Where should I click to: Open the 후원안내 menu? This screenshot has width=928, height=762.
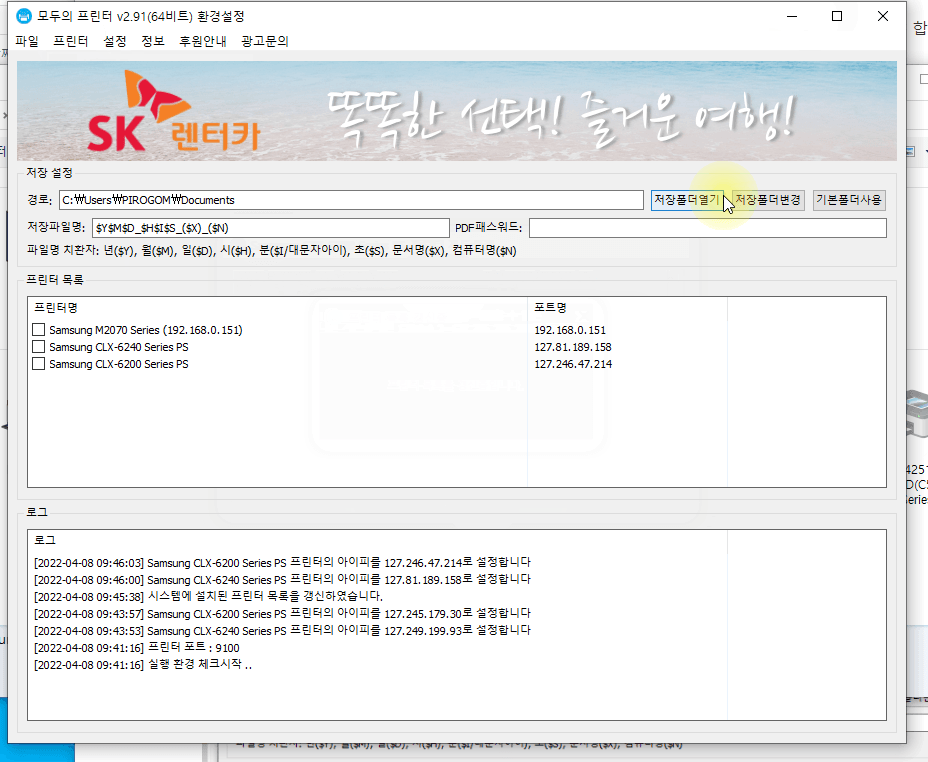pyautogui.click(x=202, y=41)
